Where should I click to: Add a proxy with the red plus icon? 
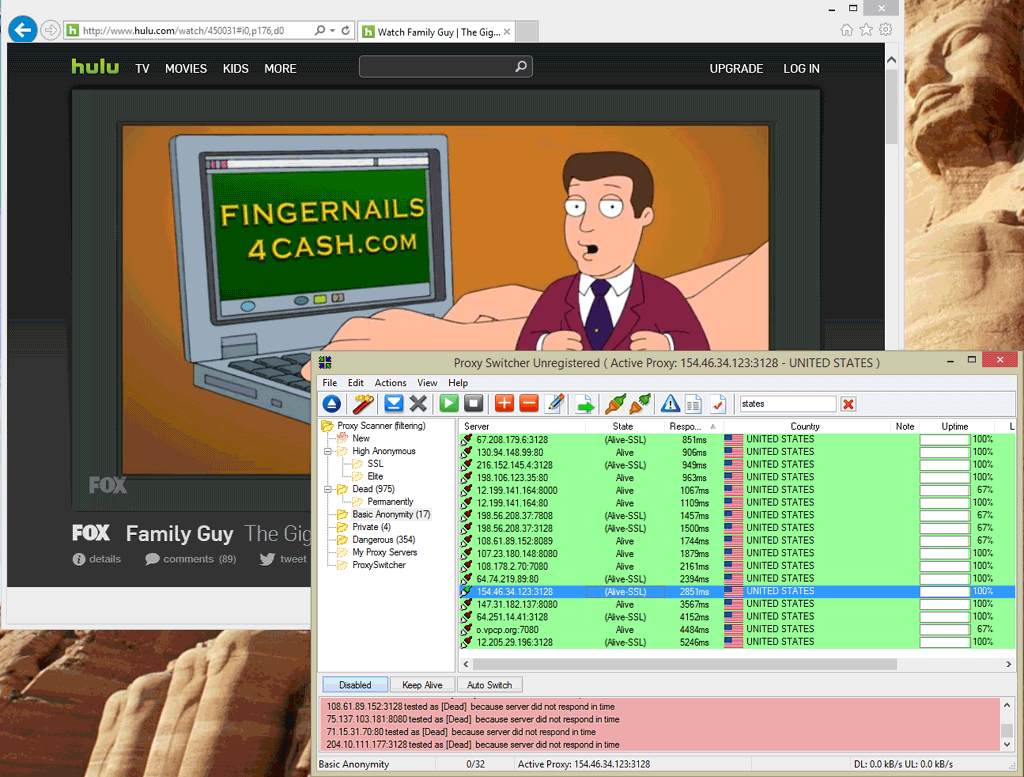pos(504,404)
